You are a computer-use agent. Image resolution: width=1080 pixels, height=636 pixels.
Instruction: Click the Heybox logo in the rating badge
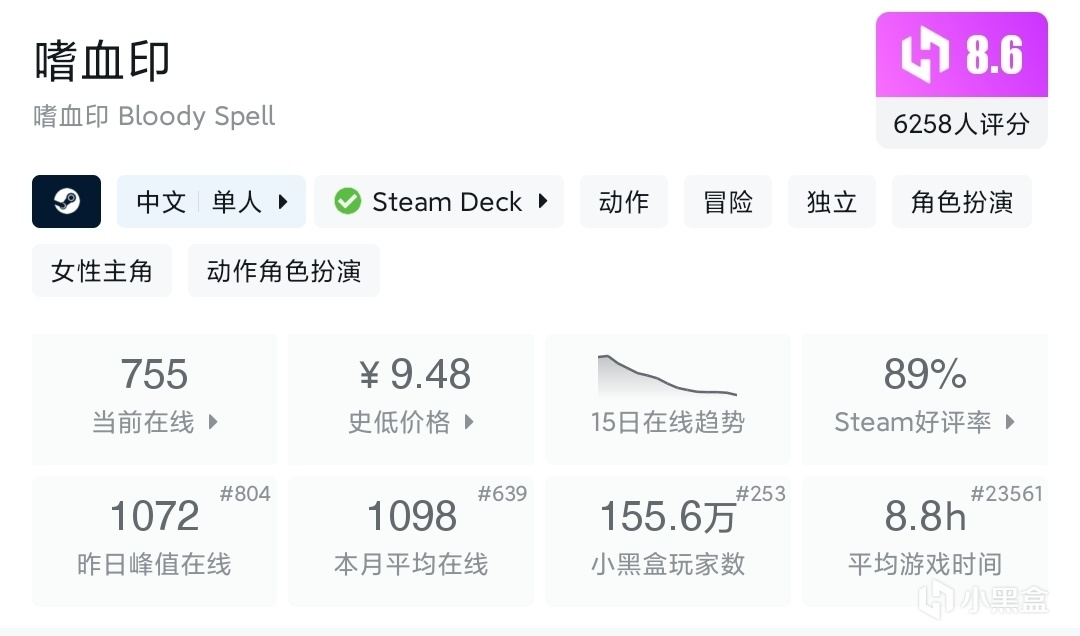[x=923, y=55]
